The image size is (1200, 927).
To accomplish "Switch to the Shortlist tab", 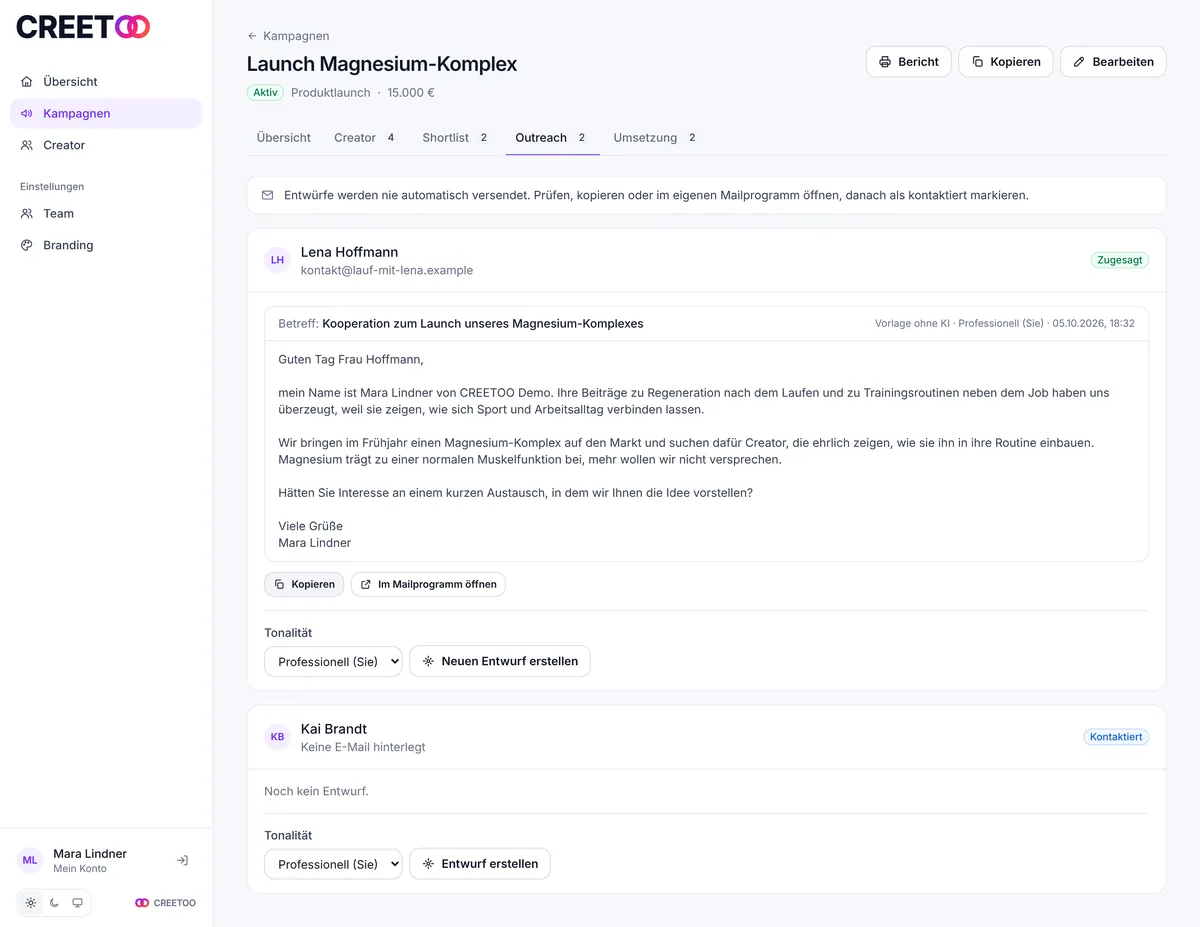I will (455, 138).
